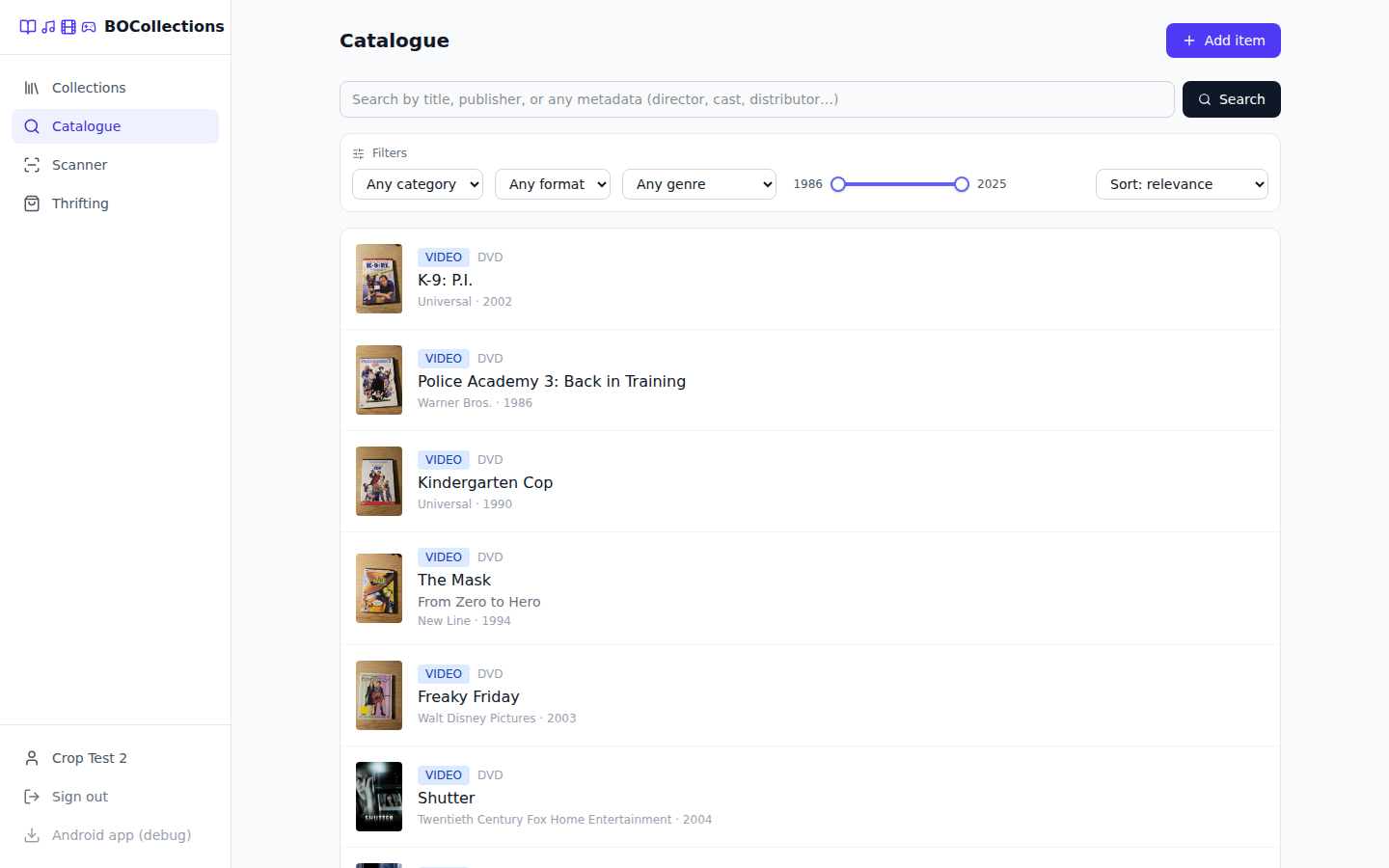1389x868 pixels.
Task: Click the plus icon in Add item
Action: point(1189,41)
